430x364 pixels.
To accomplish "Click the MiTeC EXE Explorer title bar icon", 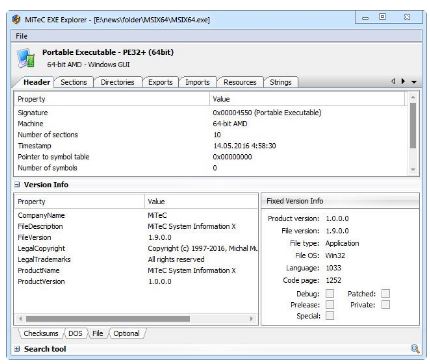I will click(x=16, y=19).
